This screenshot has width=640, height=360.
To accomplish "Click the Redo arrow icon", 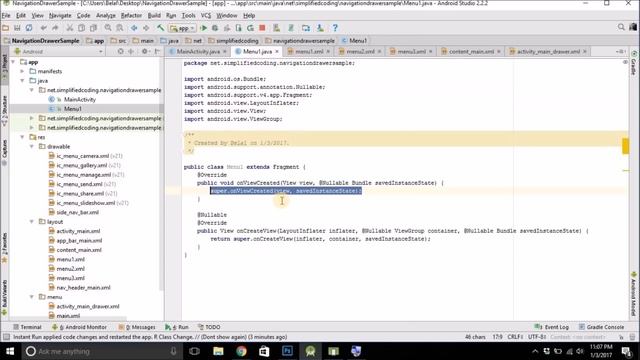I will pyautogui.click(x=55, y=28).
